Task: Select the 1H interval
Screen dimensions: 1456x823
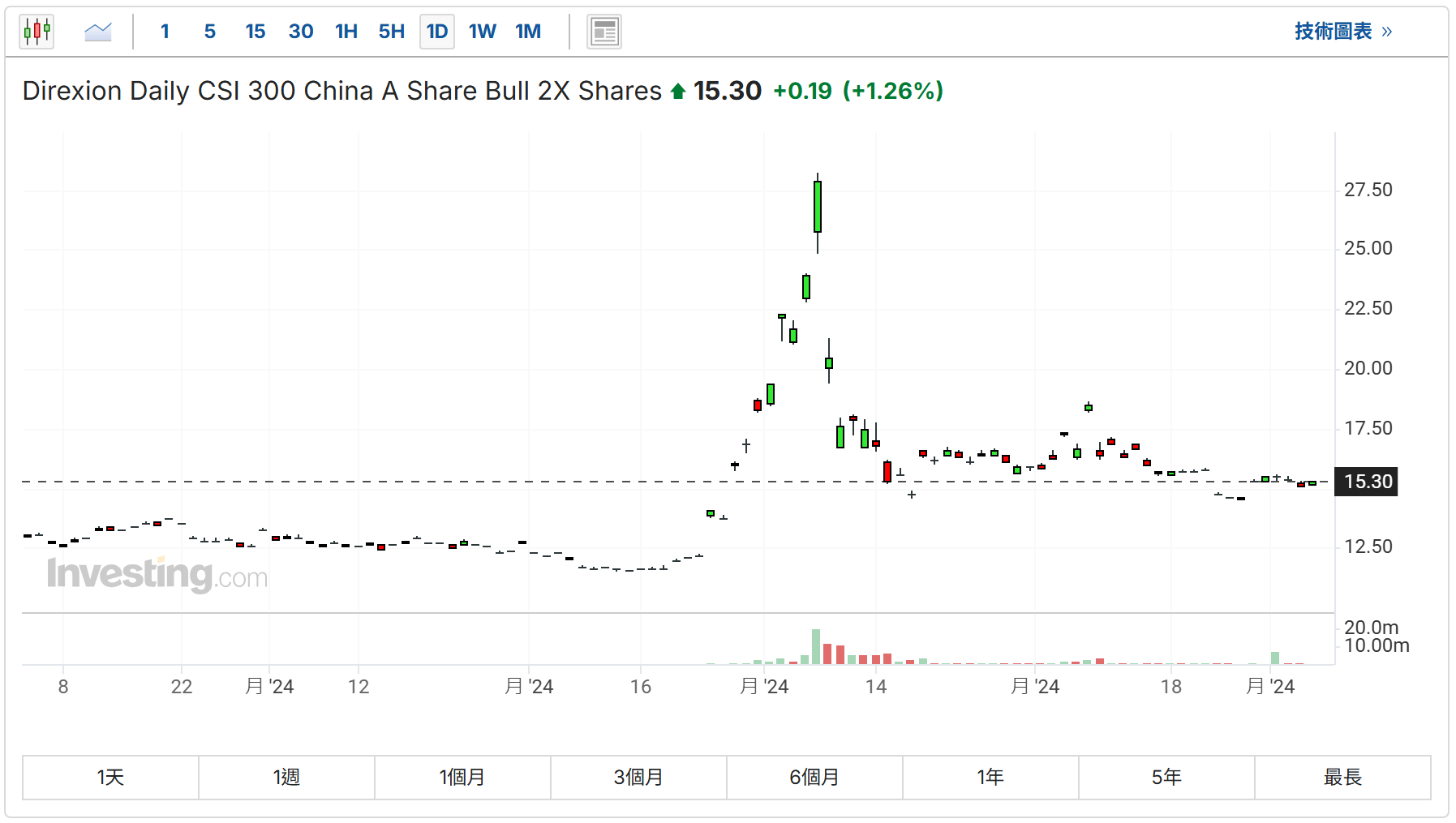Action: coord(346,32)
